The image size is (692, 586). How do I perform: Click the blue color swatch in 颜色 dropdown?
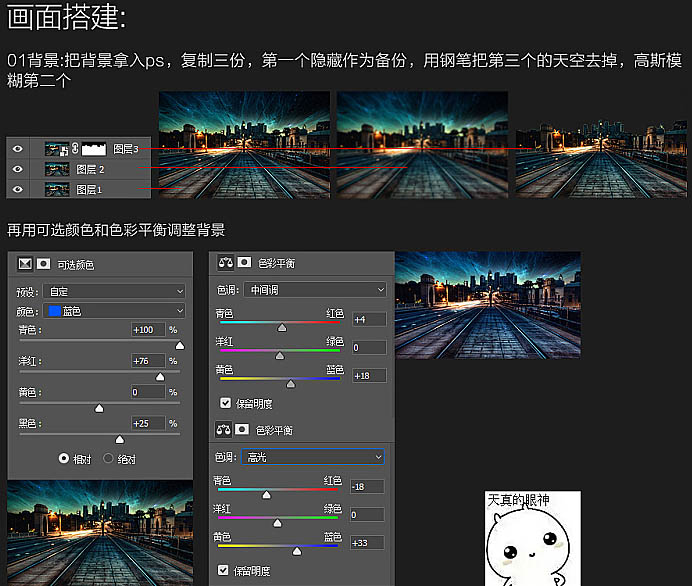[55, 311]
